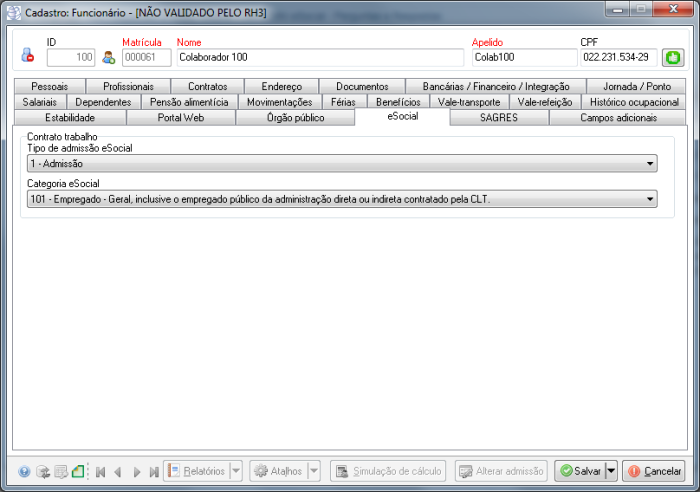The image size is (700, 492).
Task: Click the user remove icon left of ID
Action: click(x=27, y=57)
